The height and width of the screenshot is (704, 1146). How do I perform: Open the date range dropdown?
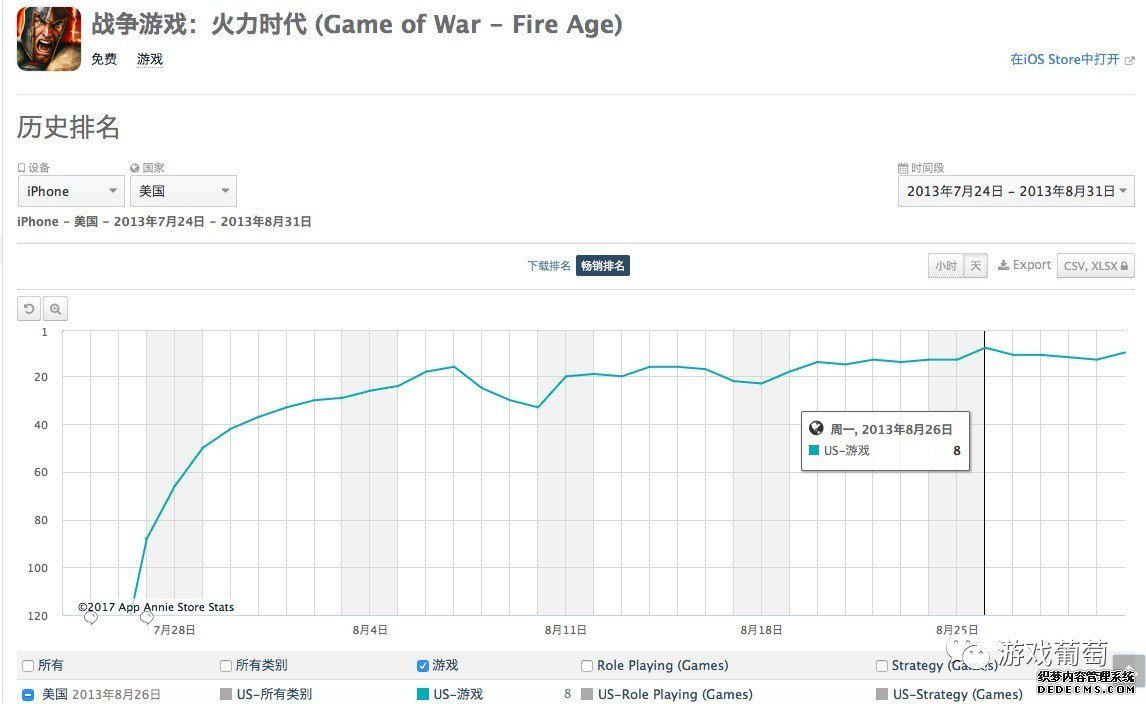click(1016, 191)
